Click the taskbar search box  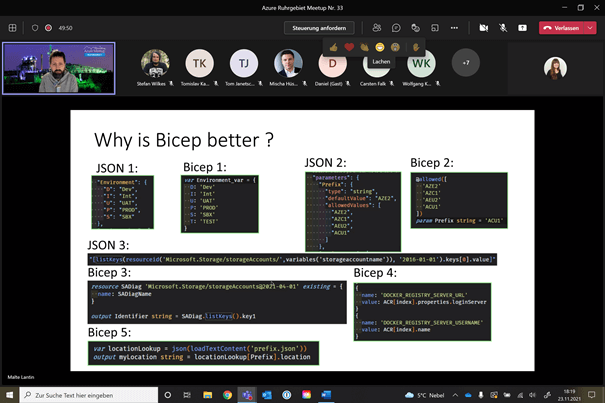pos(89,395)
